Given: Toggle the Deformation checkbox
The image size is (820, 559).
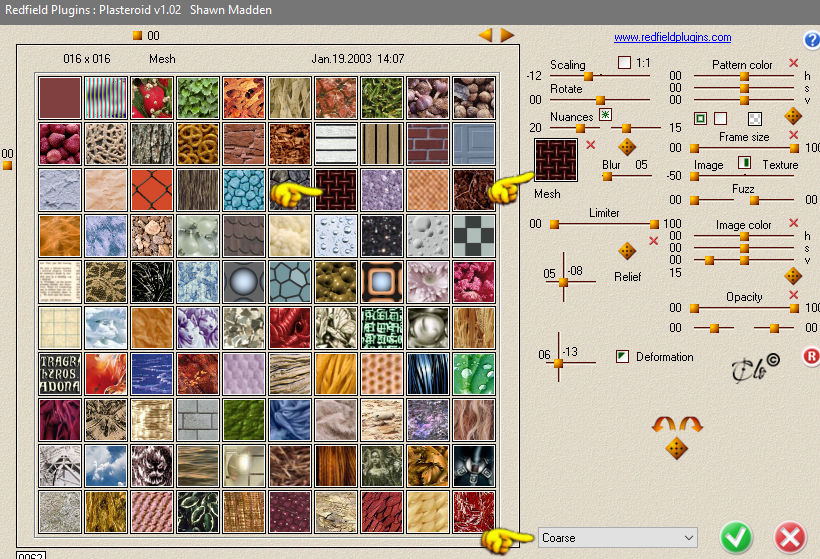Looking at the screenshot, I should tap(622, 357).
